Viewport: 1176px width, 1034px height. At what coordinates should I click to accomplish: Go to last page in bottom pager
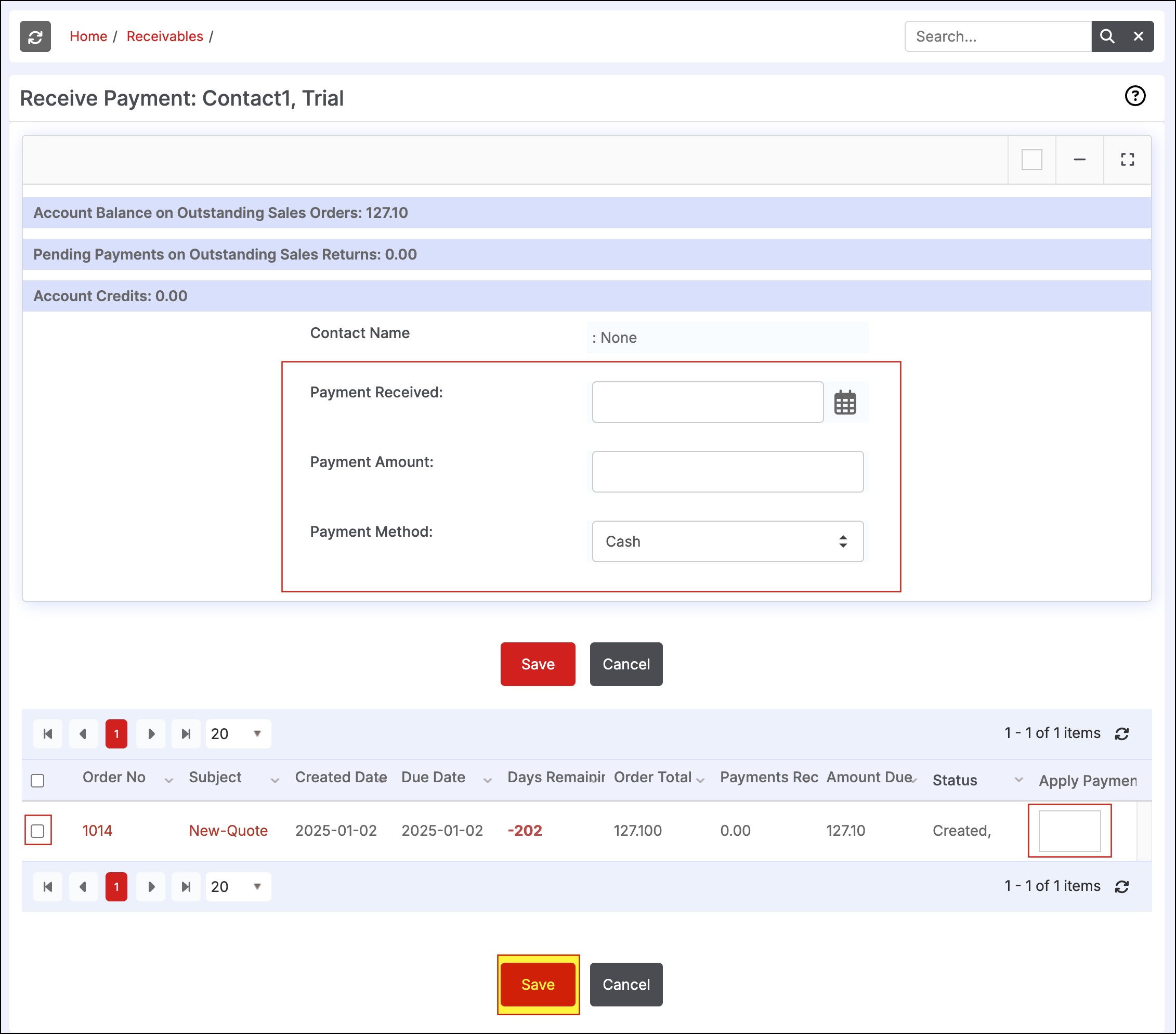pos(186,887)
